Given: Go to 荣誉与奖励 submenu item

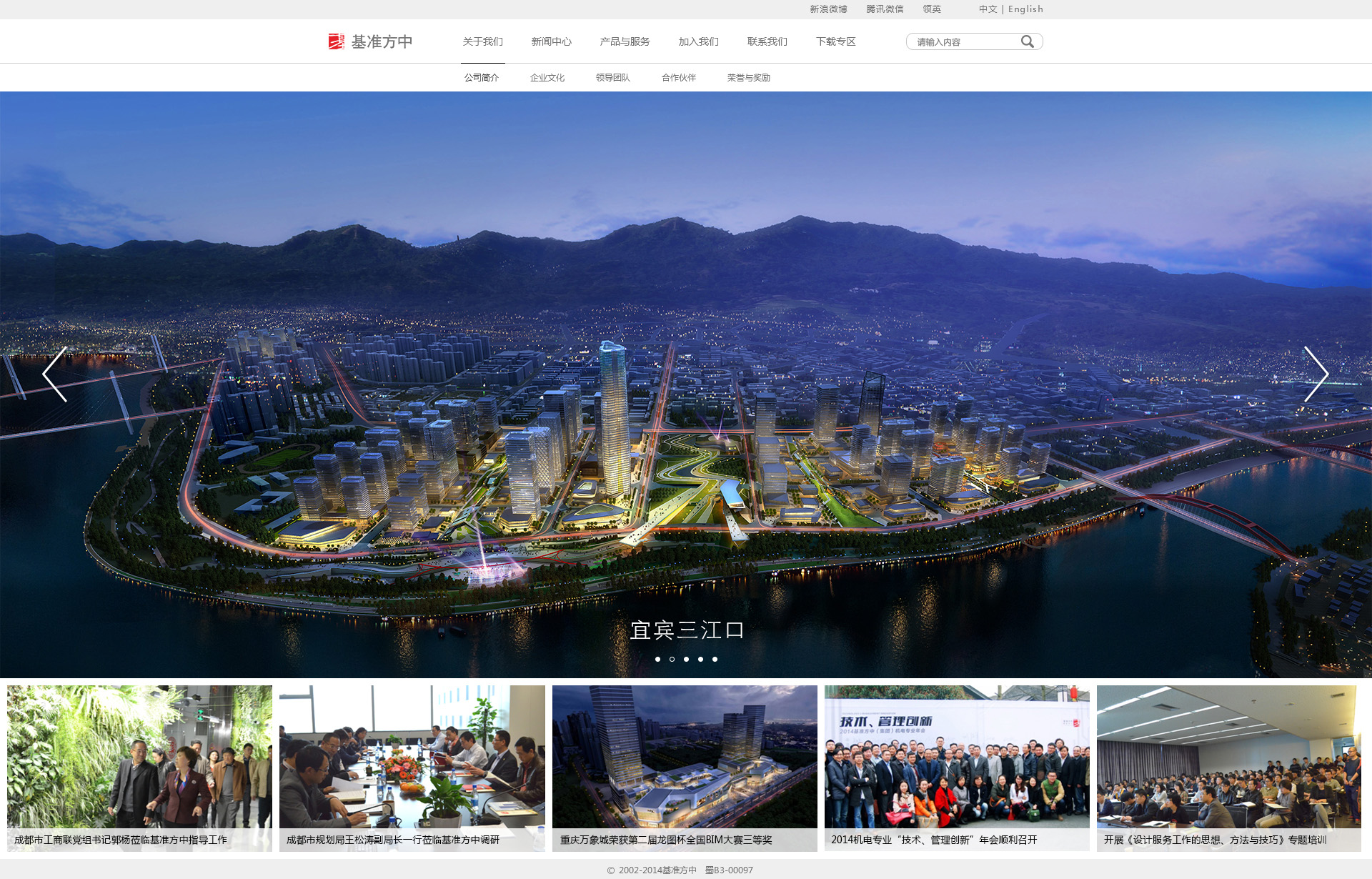Looking at the screenshot, I should 749,77.
